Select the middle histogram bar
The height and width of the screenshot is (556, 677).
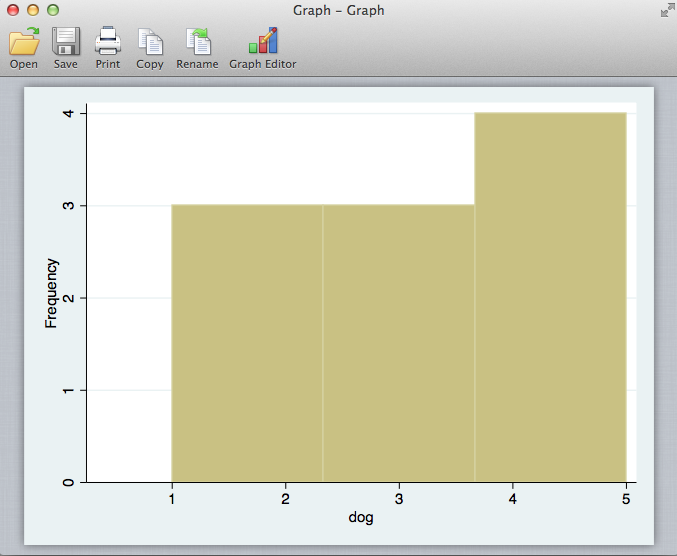[398, 343]
